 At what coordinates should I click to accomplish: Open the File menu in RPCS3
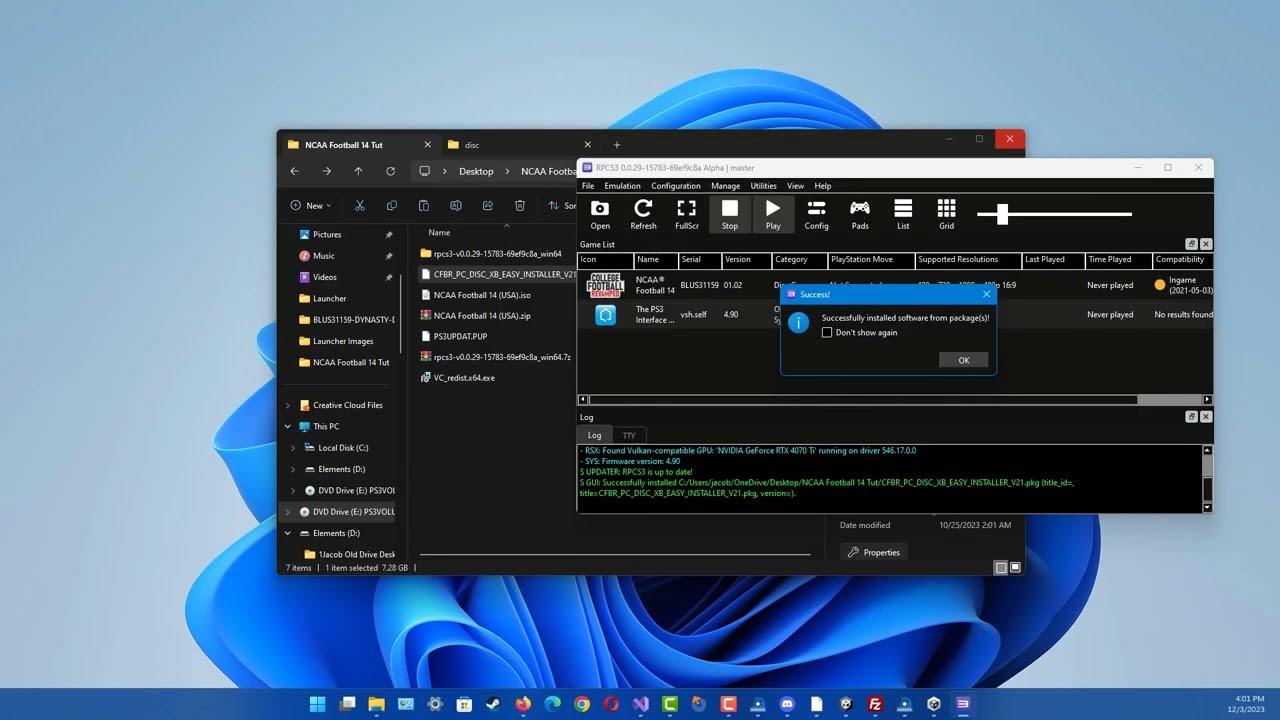point(588,186)
